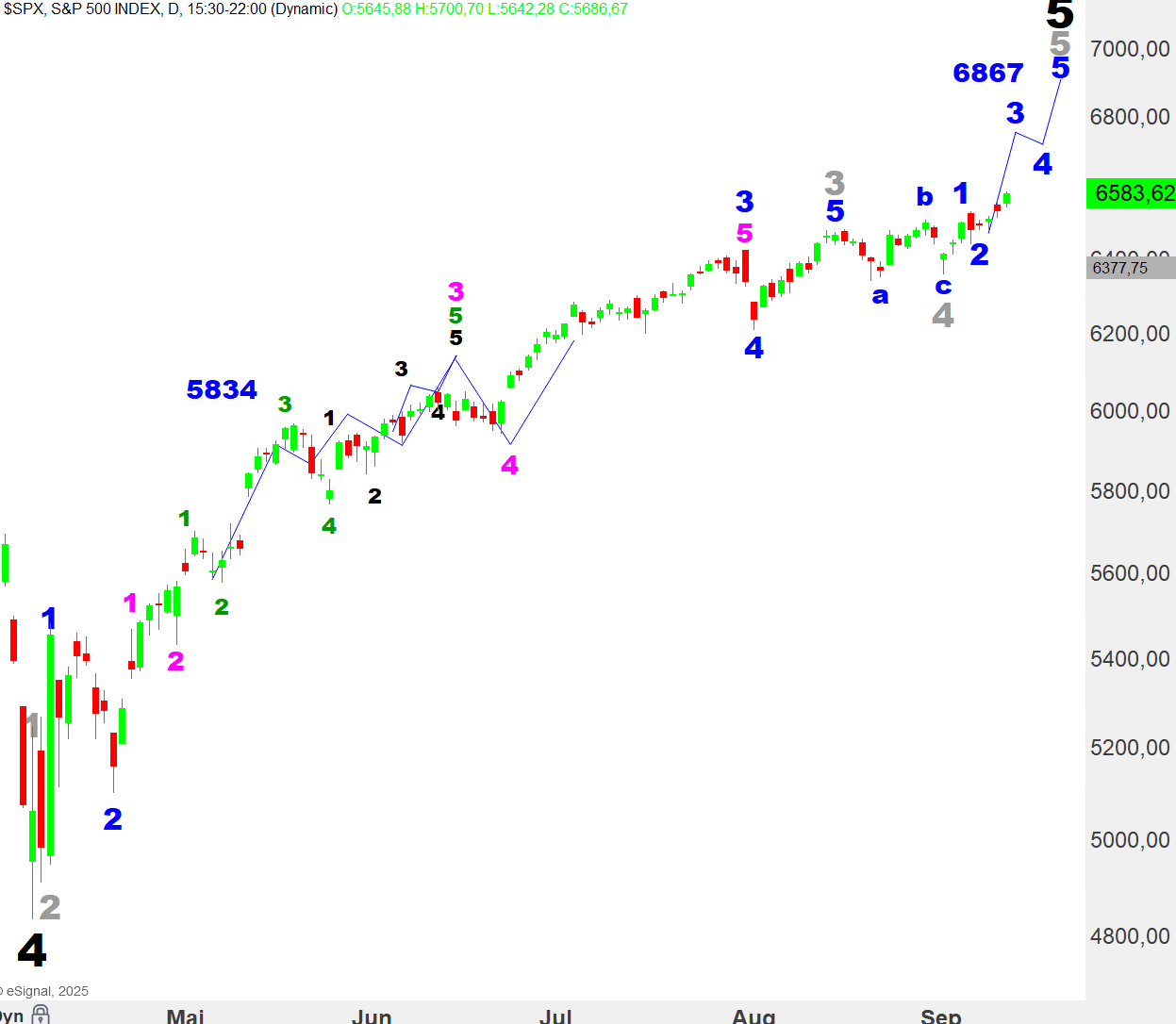Select the large black wave 5 label
The image size is (1176, 1024).
[x=1060, y=15]
